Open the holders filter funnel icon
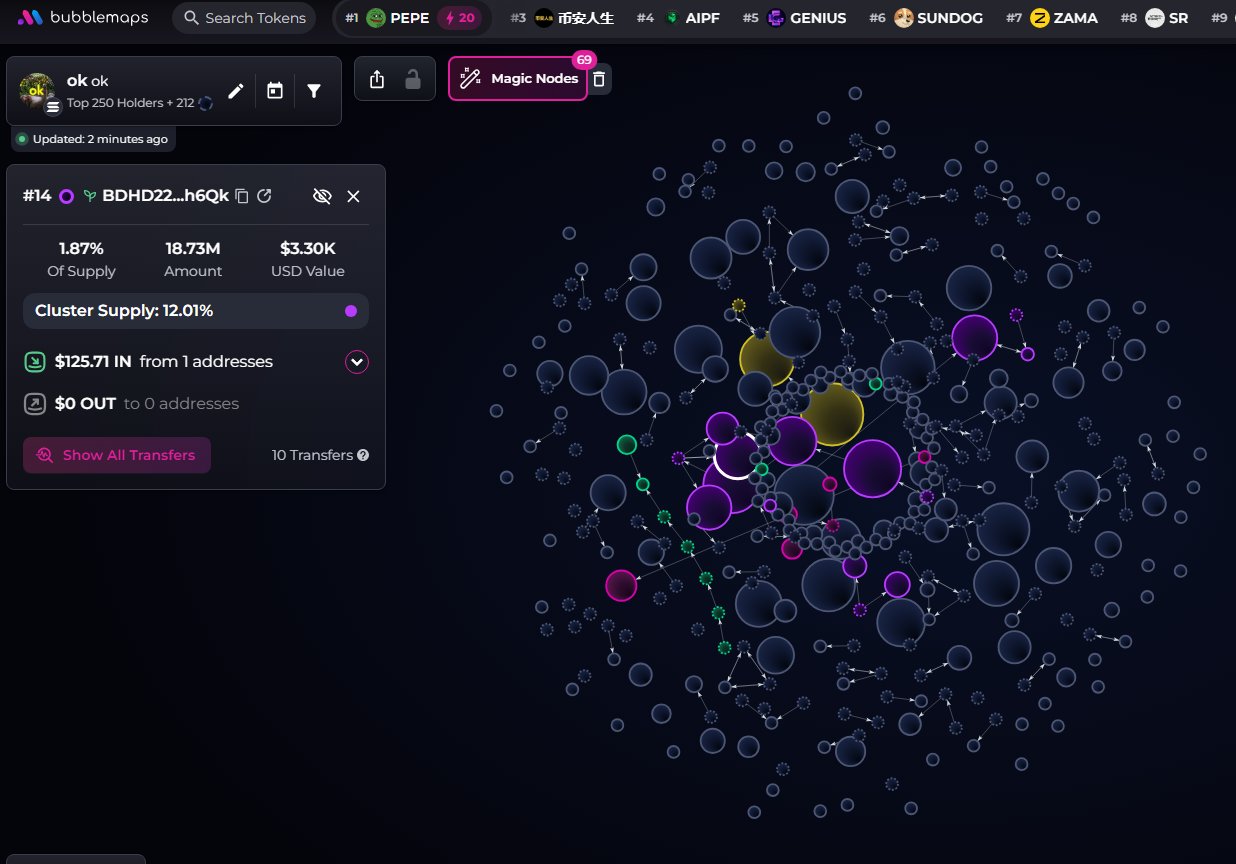This screenshot has height=864, width=1236. pos(314,91)
